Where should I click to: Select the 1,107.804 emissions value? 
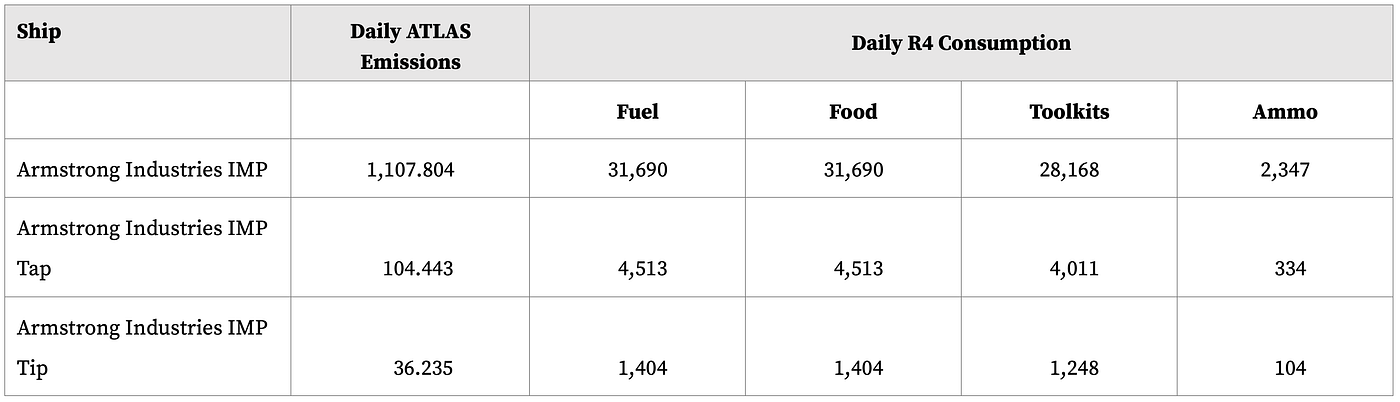pyautogui.click(x=410, y=170)
